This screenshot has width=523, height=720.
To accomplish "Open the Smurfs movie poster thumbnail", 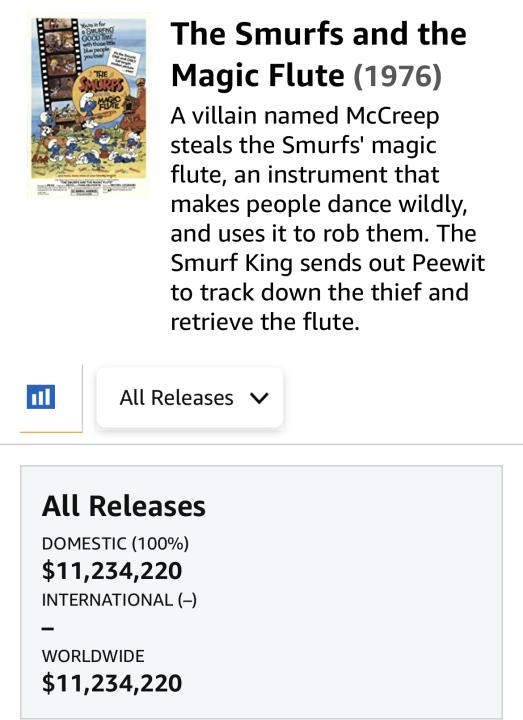I will click(89, 106).
